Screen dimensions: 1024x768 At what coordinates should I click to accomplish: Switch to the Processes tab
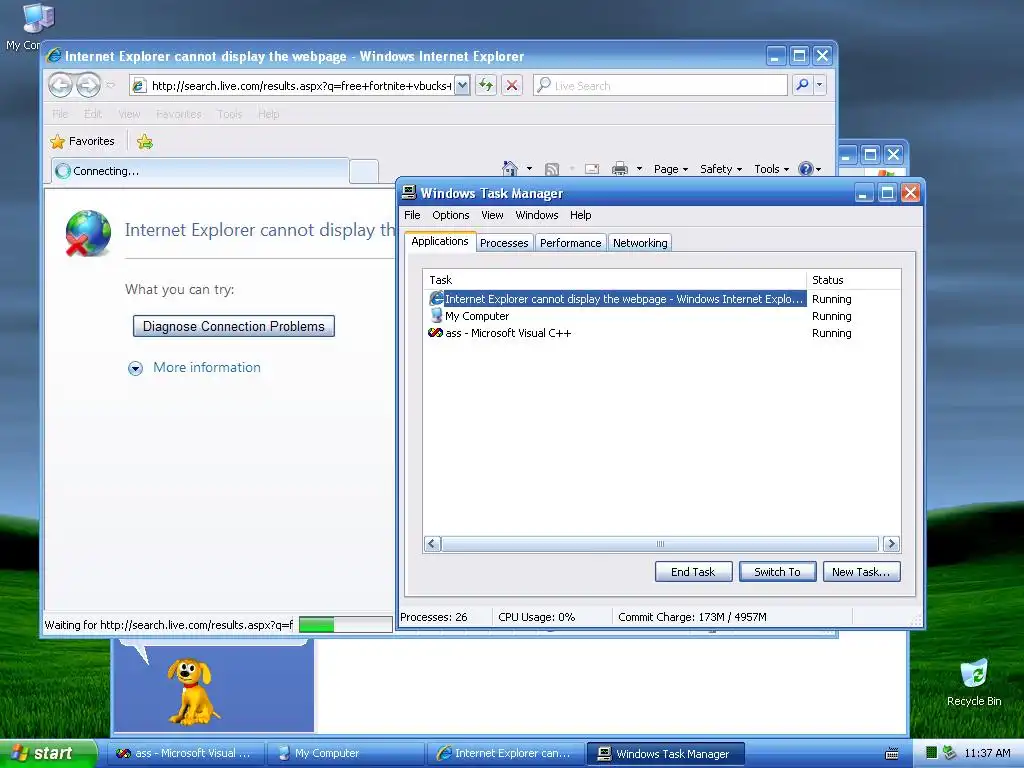tap(504, 243)
